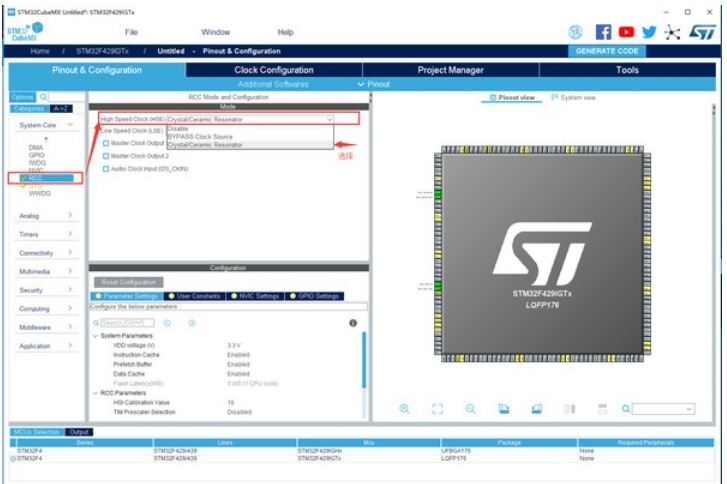Open the YouTube icon link
Image resolution: width=727 pixels, height=484 pixels.
click(x=626, y=32)
